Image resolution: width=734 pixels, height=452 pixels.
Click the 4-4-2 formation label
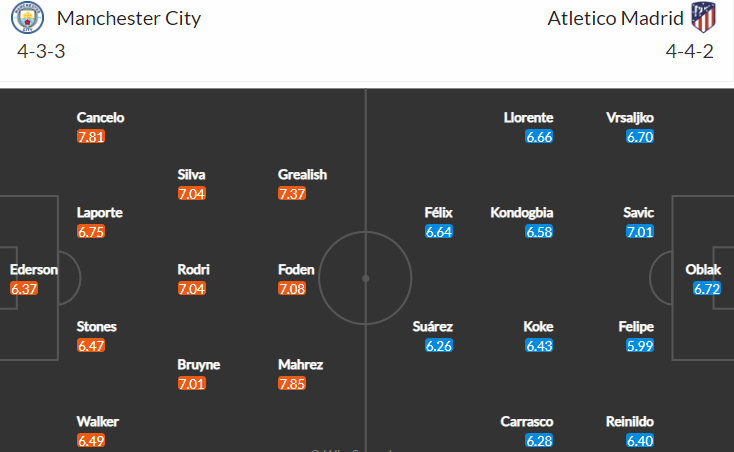tap(690, 51)
